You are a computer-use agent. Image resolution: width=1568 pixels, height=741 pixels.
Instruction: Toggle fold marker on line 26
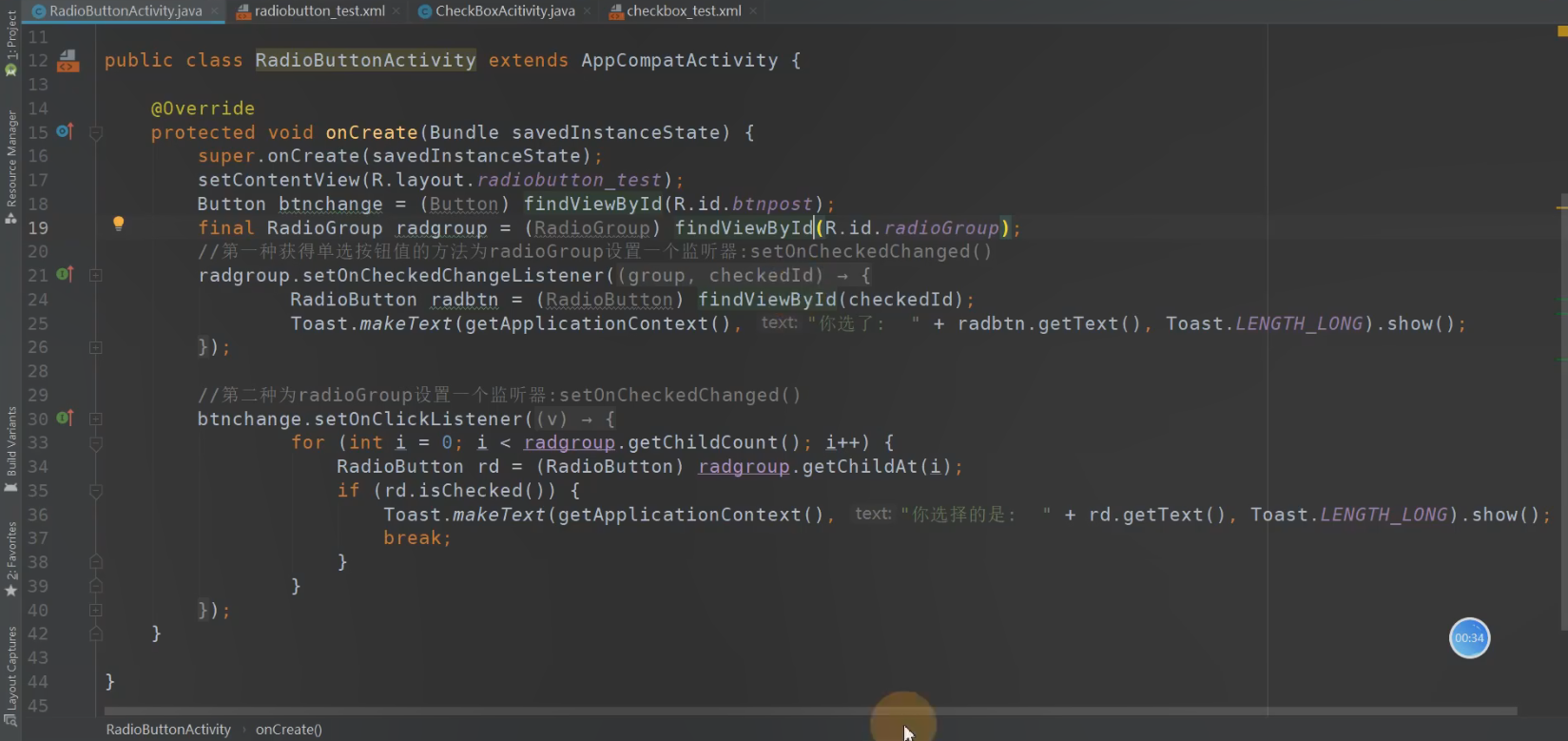coord(96,347)
